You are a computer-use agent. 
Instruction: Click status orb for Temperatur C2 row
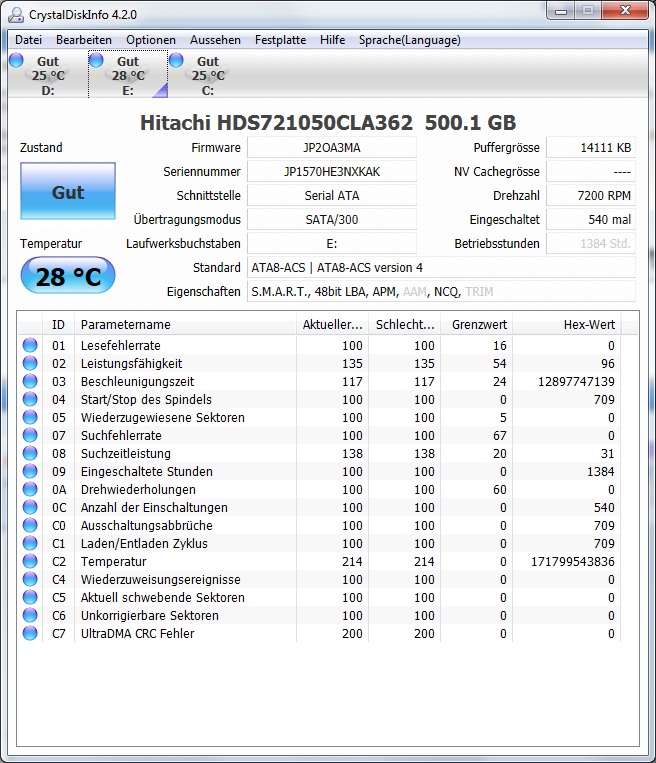(x=30, y=561)
